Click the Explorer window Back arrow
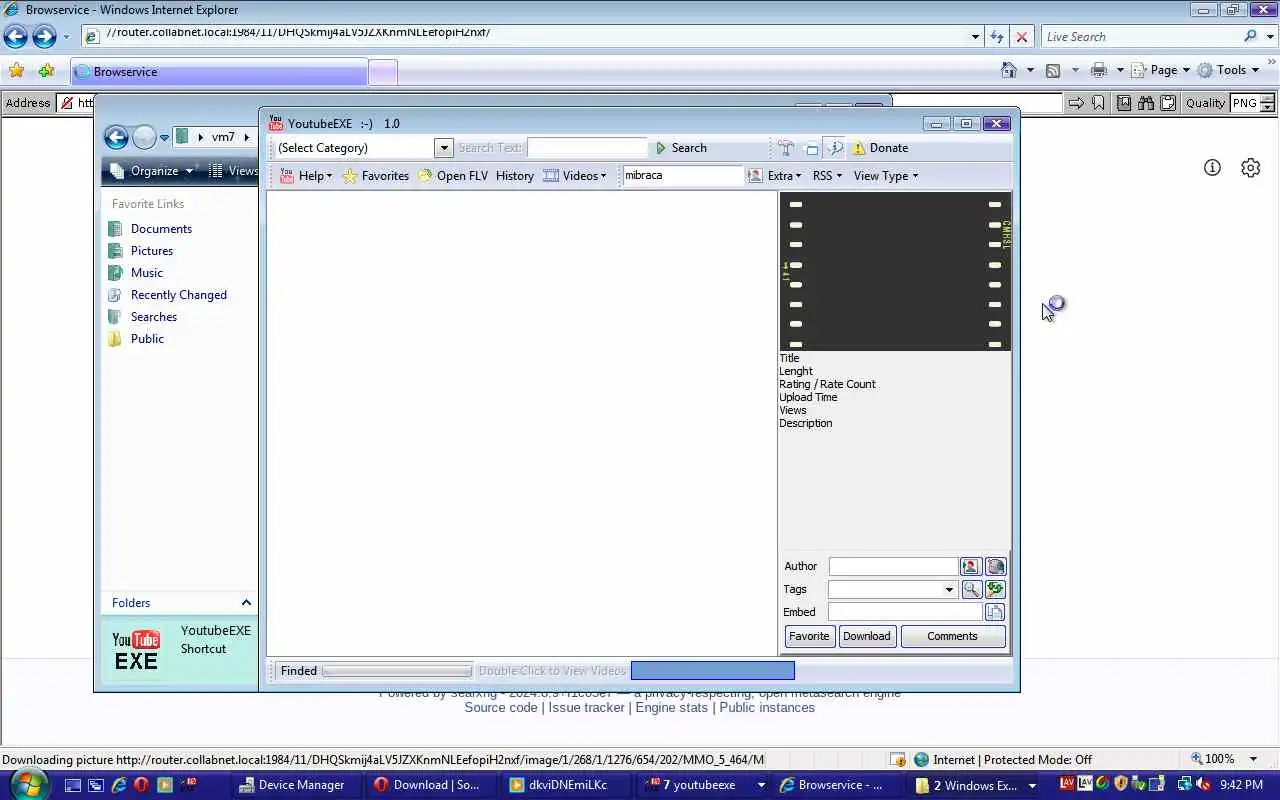 [116, 137]
